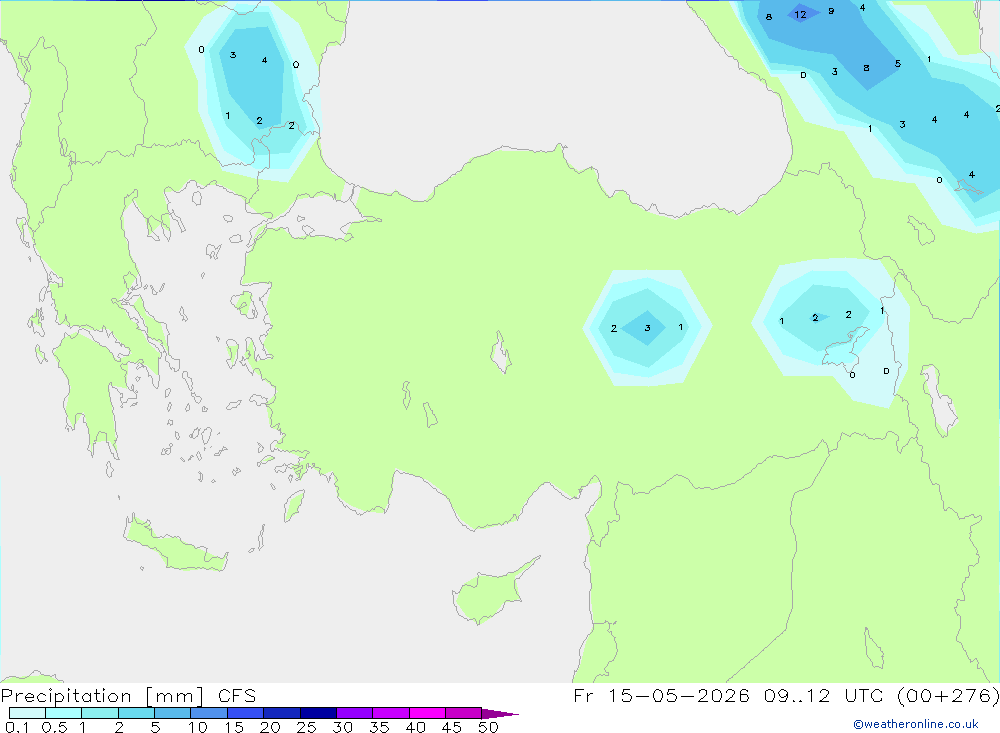Click the '0.1' legend scale label
Image resolution: width=1000 pixels, height=733 pixels.
(17, 727)
